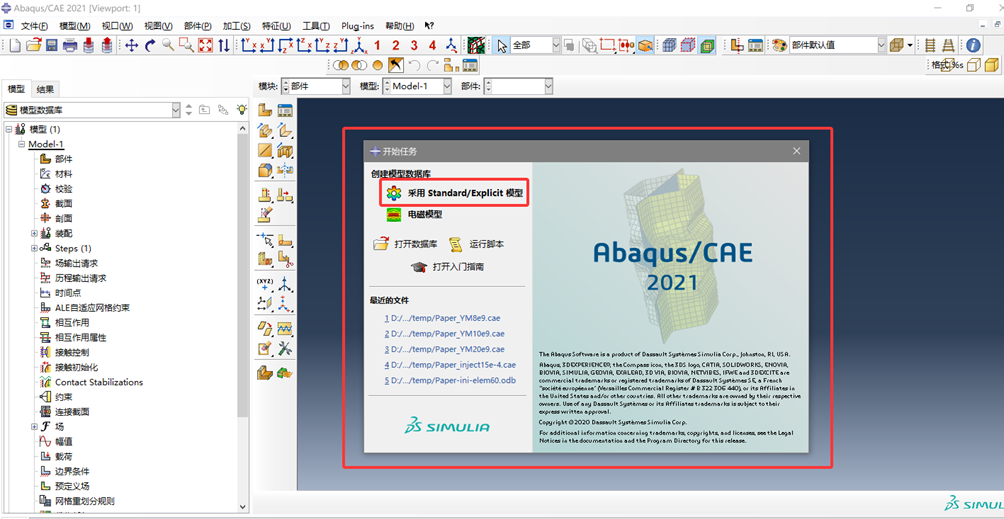1004x519 pixels.
Task: Apply custom view number 3
Action: tap(414, 45)
